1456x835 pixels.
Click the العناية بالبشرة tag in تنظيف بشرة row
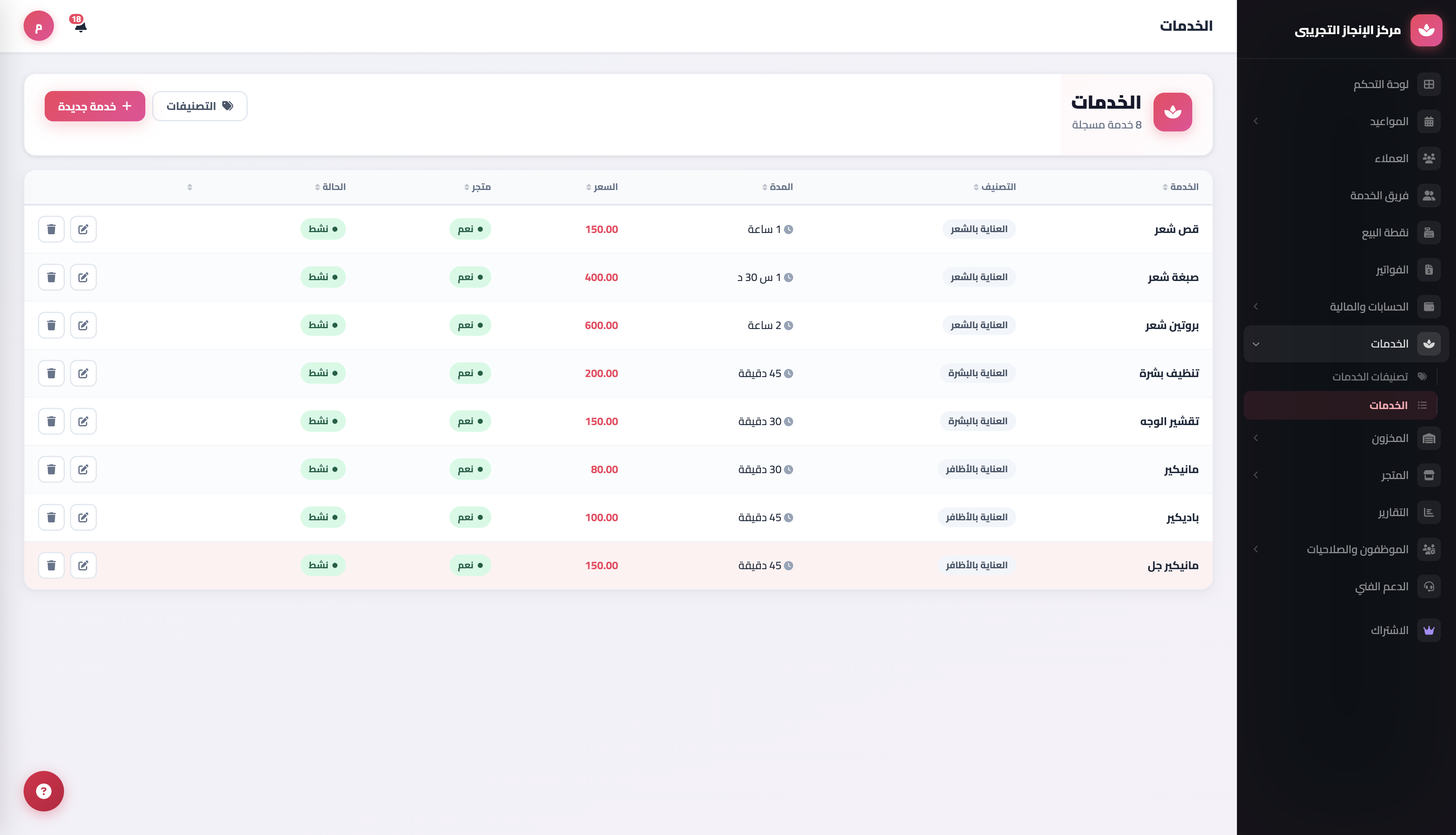point(978,373)
